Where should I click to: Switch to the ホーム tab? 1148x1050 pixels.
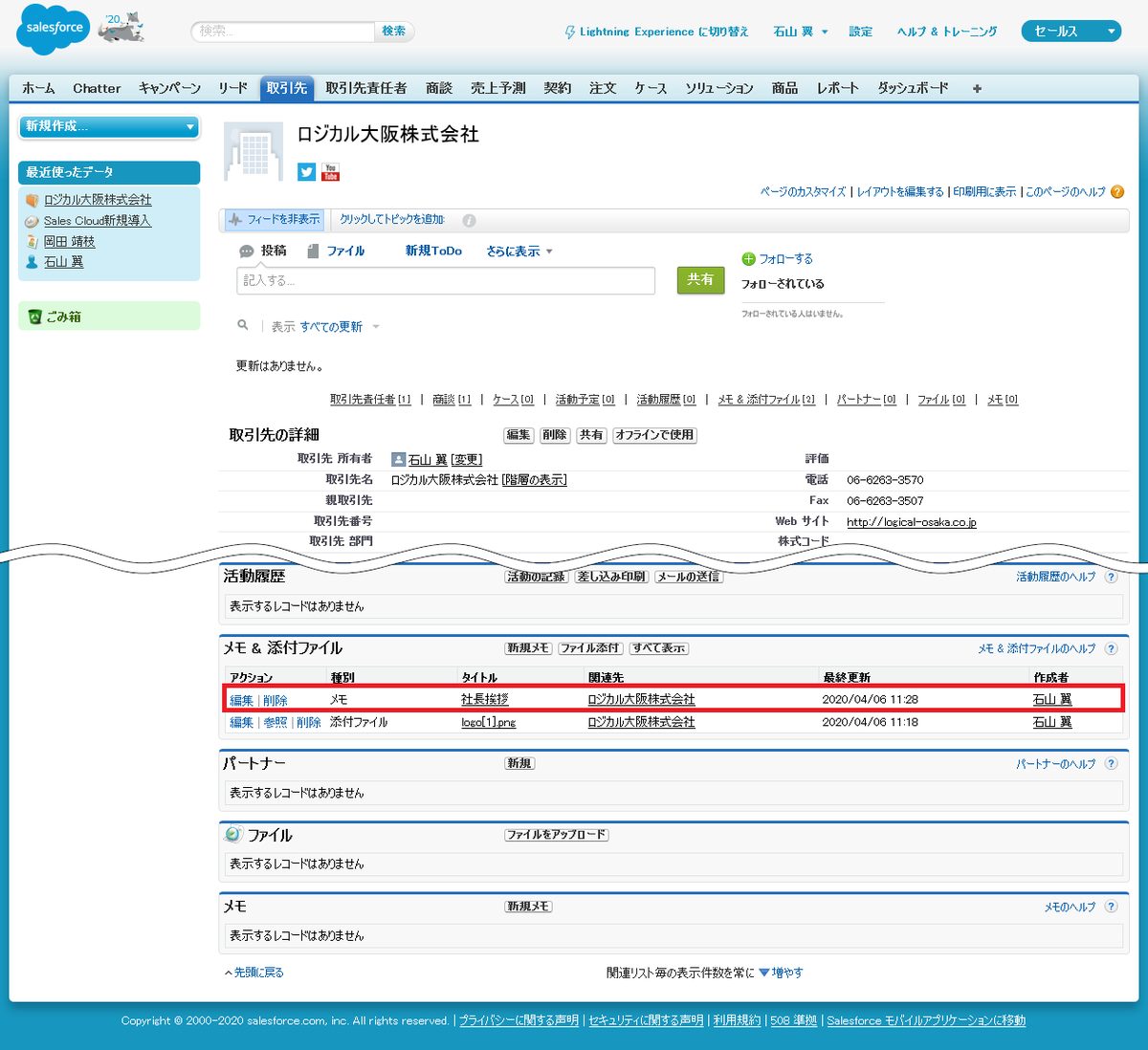click(x=38, y=88)
